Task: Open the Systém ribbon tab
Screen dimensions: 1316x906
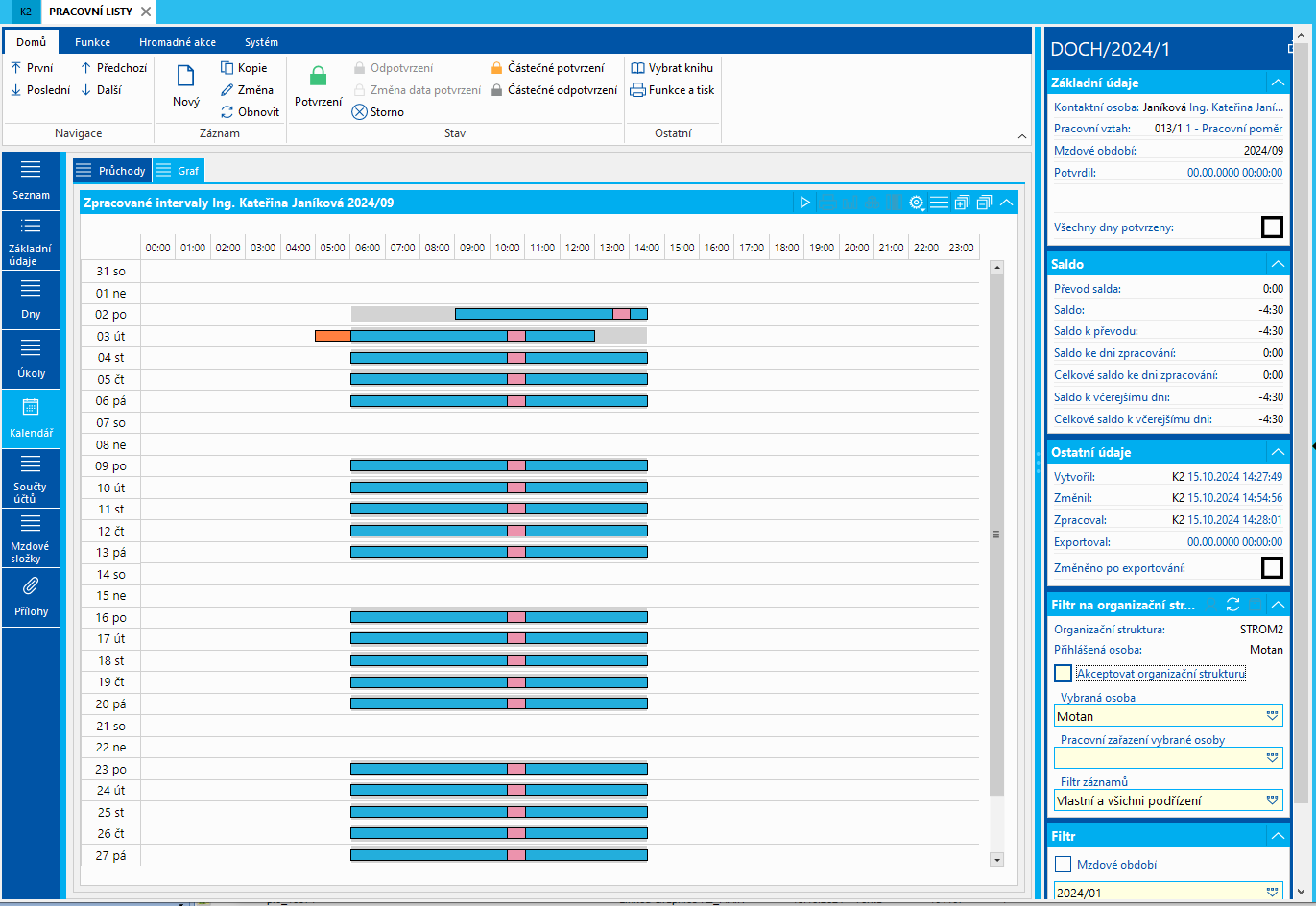Action: tap(261, 42)
